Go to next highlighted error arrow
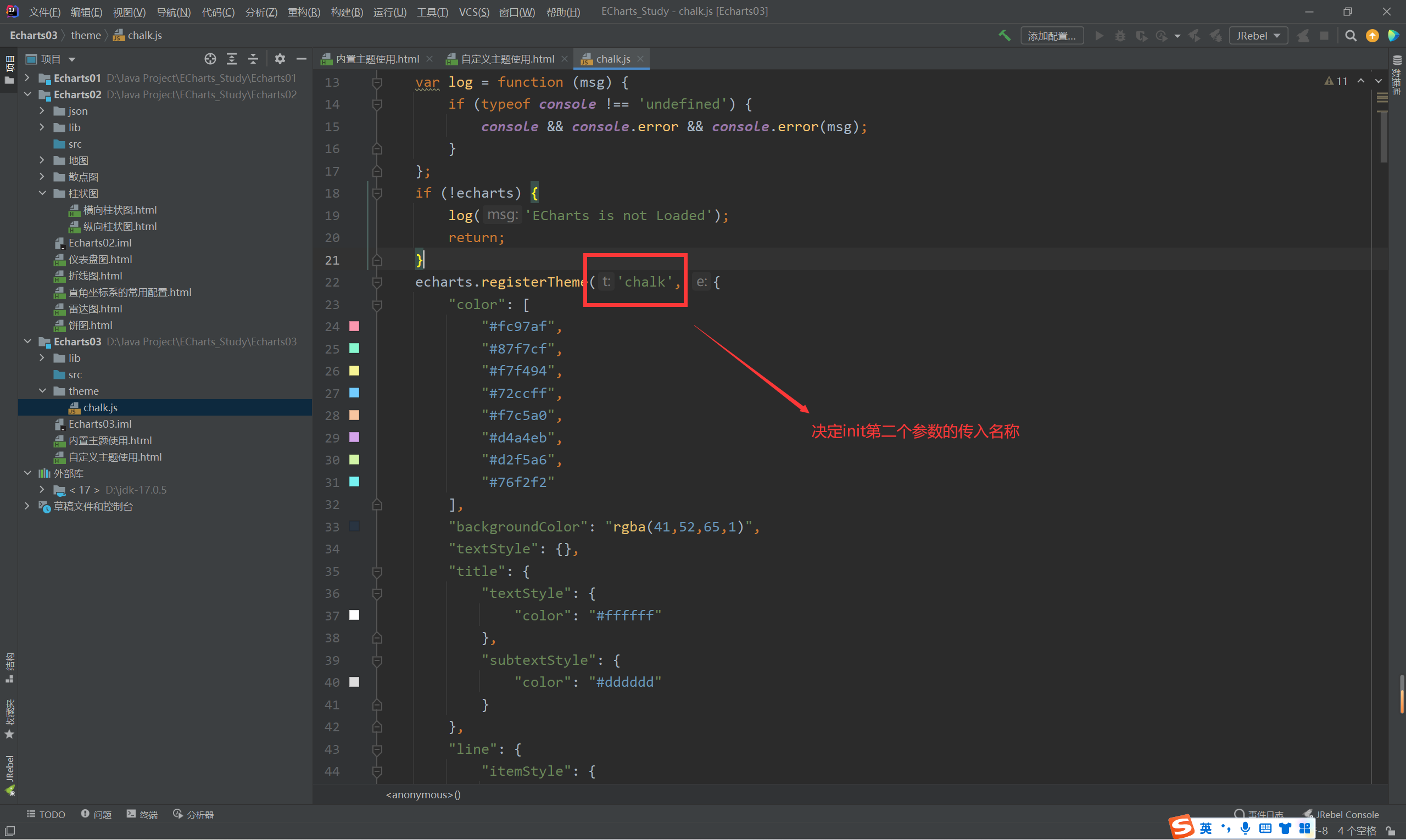The height and width of the screenshot is (840, 1406). (1378, 81)
